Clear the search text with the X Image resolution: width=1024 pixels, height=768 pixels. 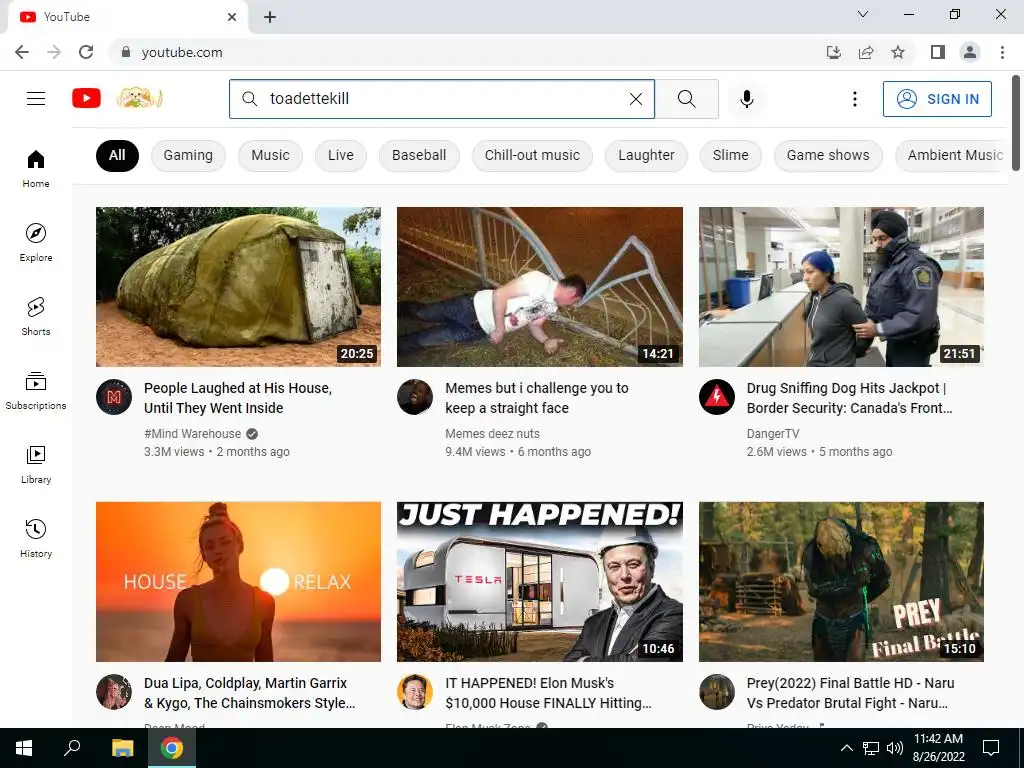pos(635,99)
